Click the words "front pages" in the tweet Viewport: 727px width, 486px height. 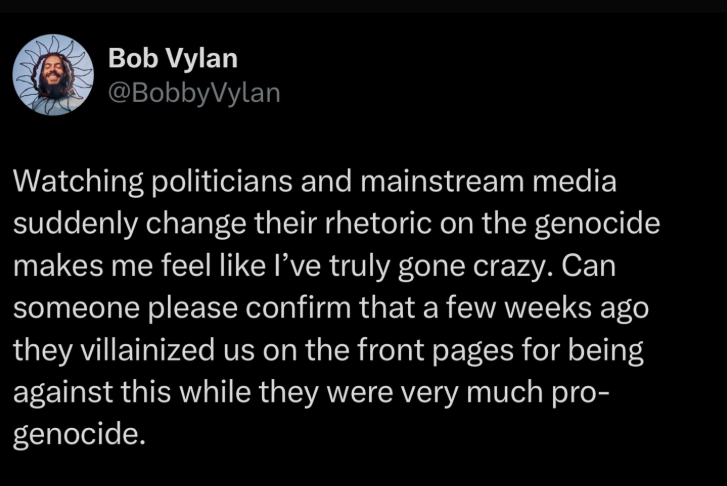(x=435, y=350)
